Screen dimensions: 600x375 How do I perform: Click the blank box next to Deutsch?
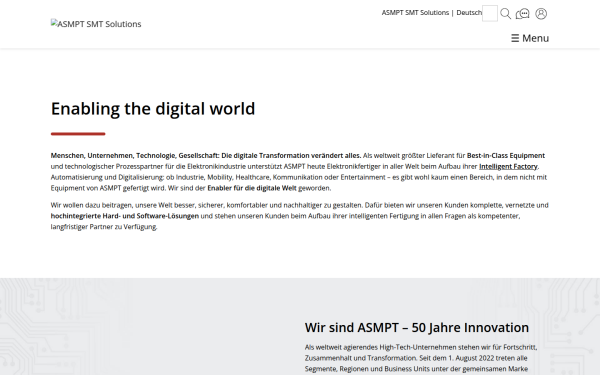tap(490, 13)
